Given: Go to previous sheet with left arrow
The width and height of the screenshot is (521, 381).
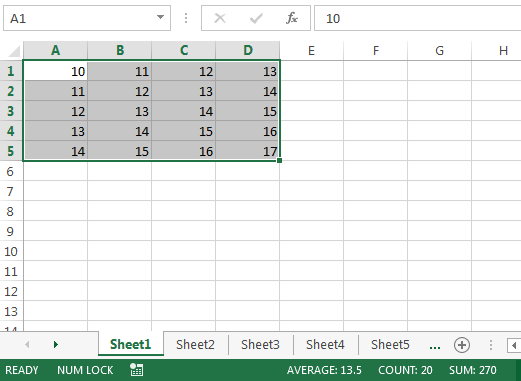Looking at the screenshot, I should (27, 345).
